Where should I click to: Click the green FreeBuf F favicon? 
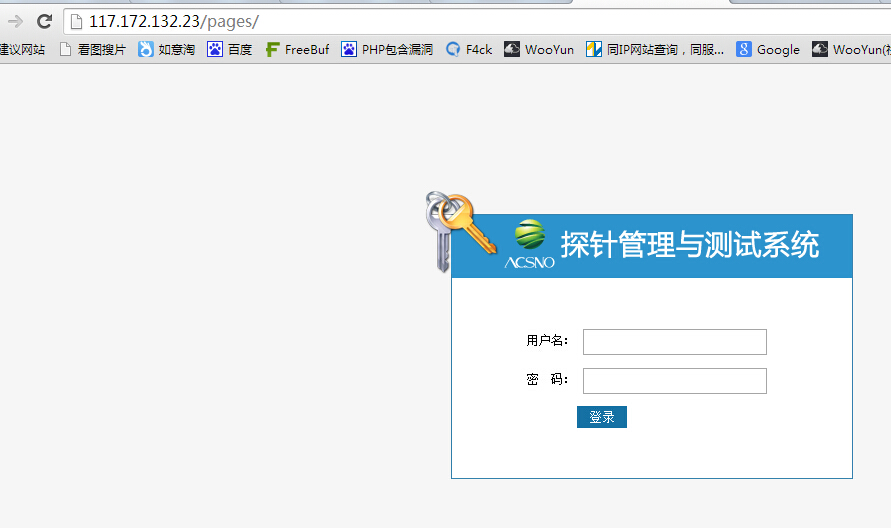[x=273, y=50]
